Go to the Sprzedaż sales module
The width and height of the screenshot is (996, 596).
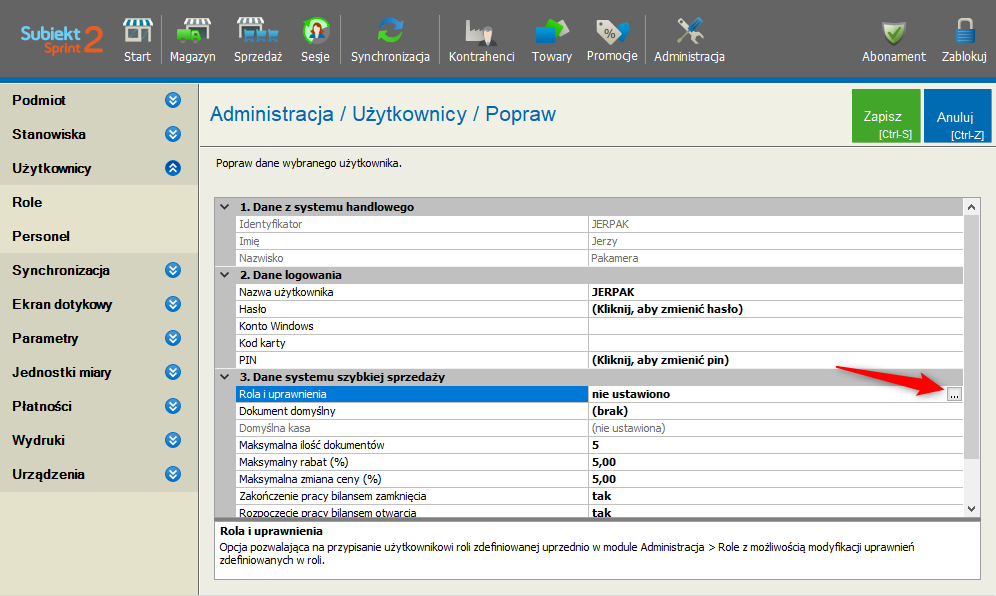click(x=258, y=39)
